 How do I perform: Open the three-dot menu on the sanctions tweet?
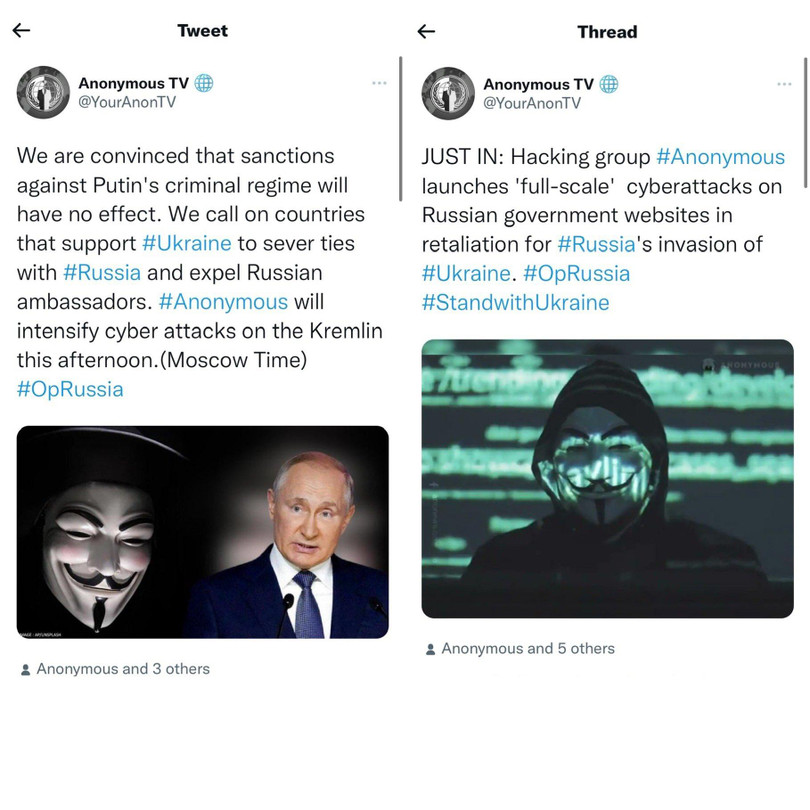380,84
